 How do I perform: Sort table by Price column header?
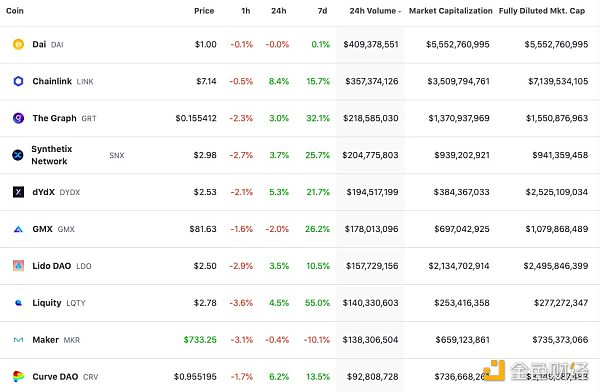(204, 11)
